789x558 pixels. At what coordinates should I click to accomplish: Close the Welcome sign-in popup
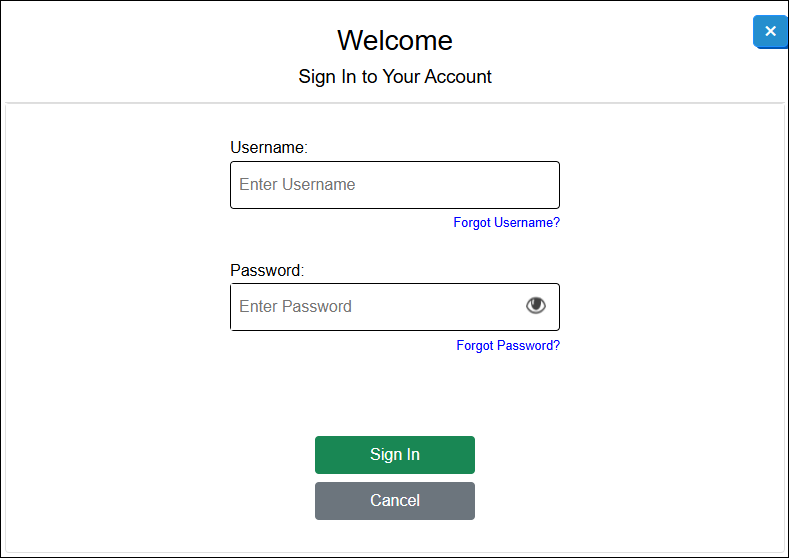(770, 32)
